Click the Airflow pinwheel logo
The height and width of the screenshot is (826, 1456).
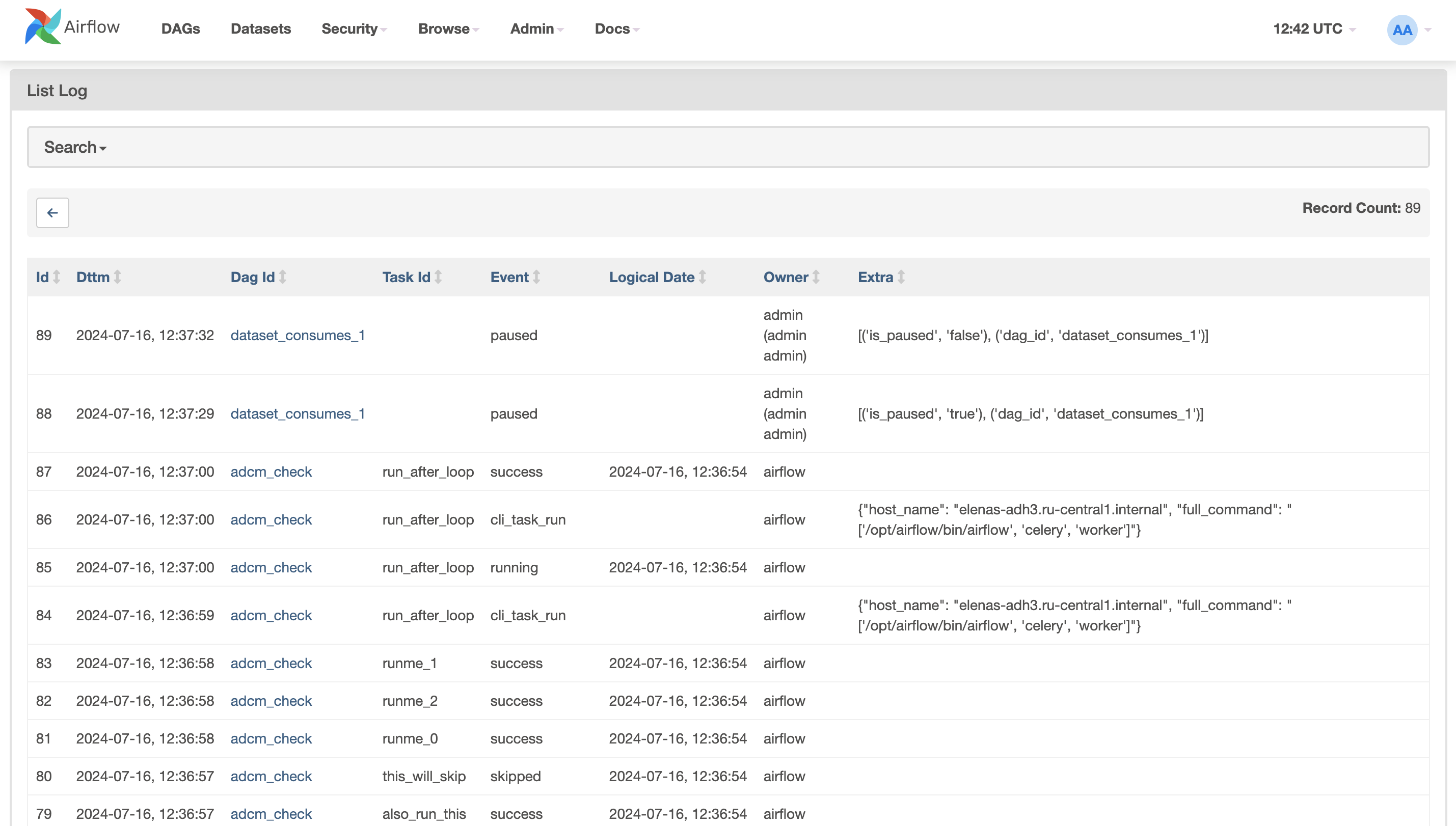(42, 26)
